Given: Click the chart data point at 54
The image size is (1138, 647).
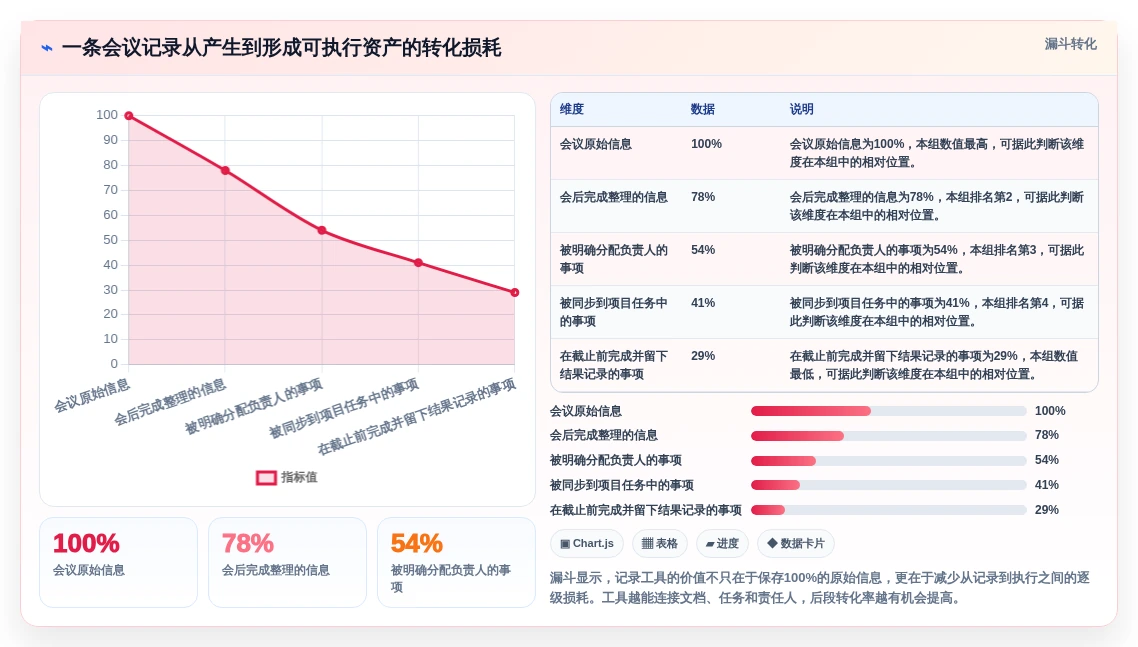Looking at the screenshot, I should coord(322,230).
